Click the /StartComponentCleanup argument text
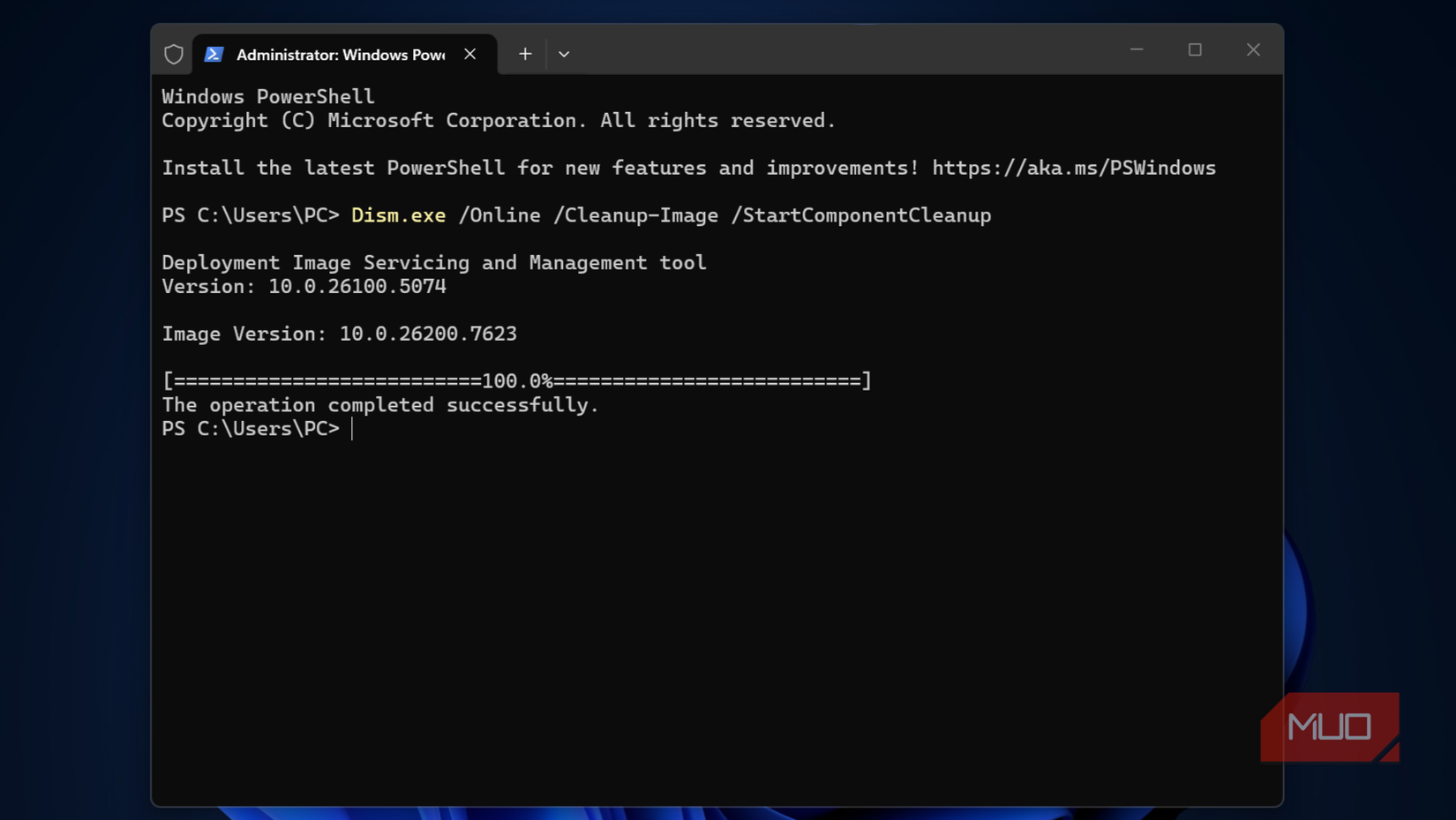Viewport: 1456px width, 820px height. click(861, 215)
